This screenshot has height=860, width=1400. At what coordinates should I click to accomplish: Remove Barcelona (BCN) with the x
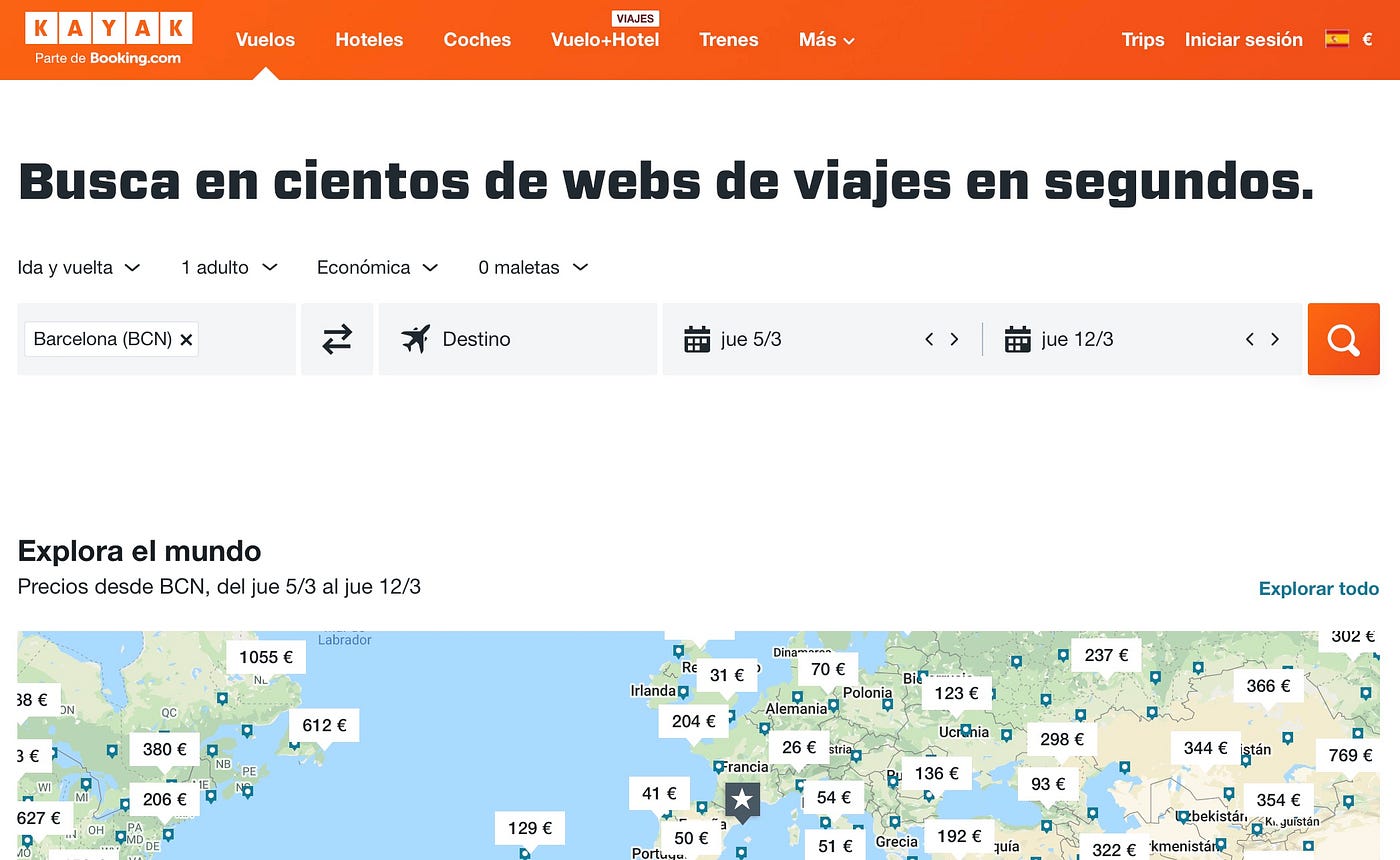(186, 340)
